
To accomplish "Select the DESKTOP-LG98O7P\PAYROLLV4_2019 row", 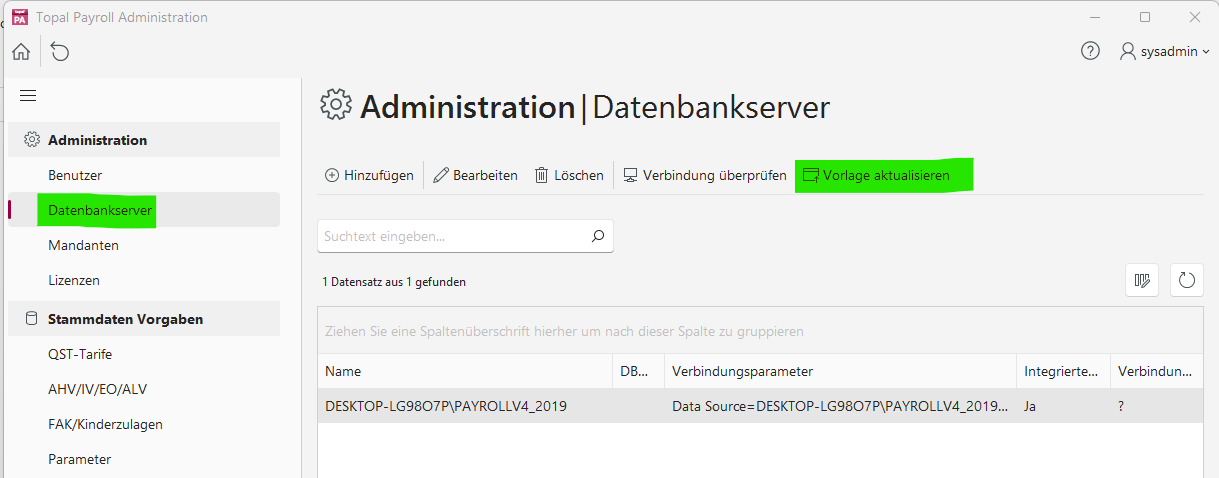I will pos(446,406).
